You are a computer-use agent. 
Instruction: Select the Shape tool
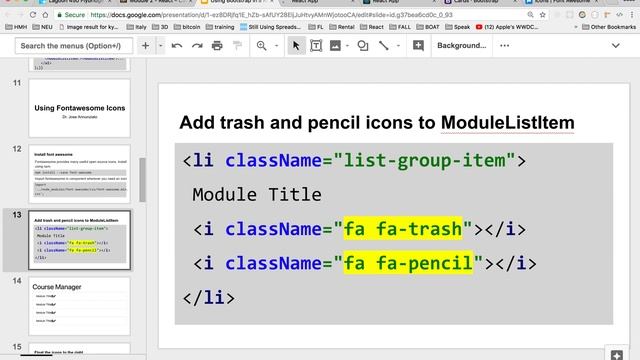[x=362, y=46]
